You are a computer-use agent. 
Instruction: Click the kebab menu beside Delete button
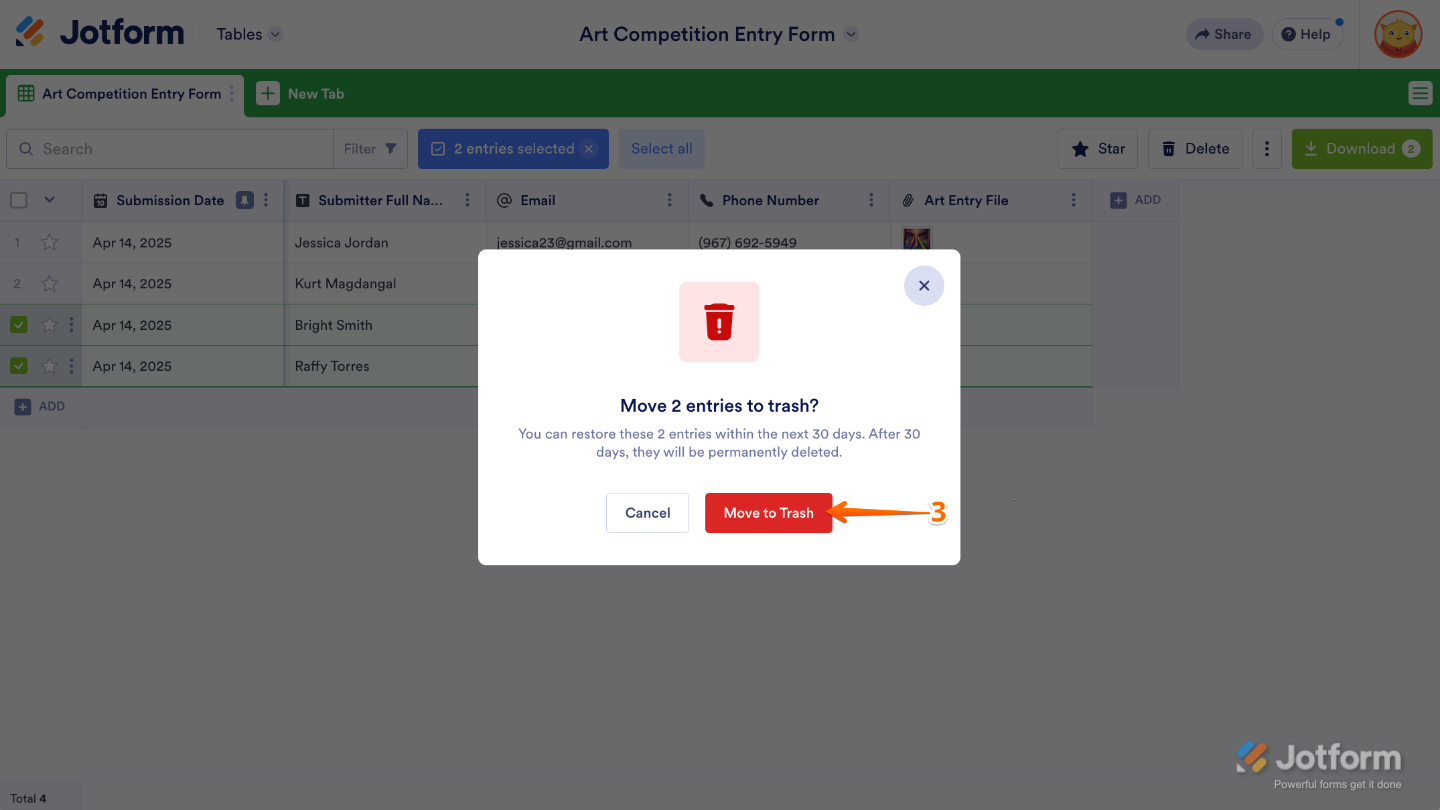[x=1266, y=149]
